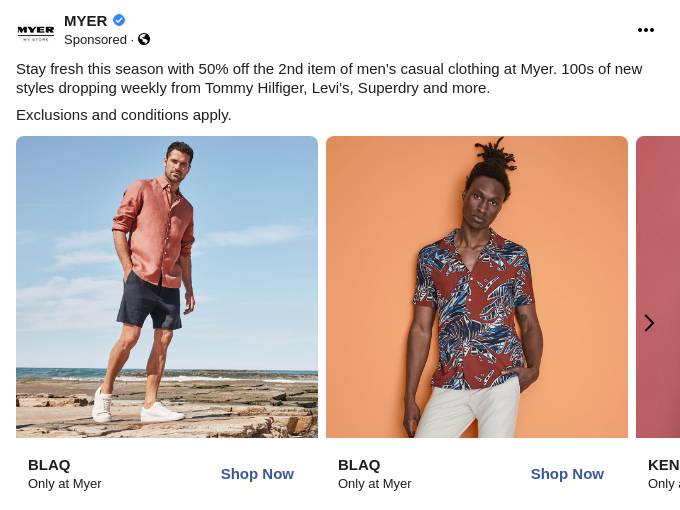This screenshot has width=680, height=510.
Task: Select the KEN card title at the edge
Action: 664,465
